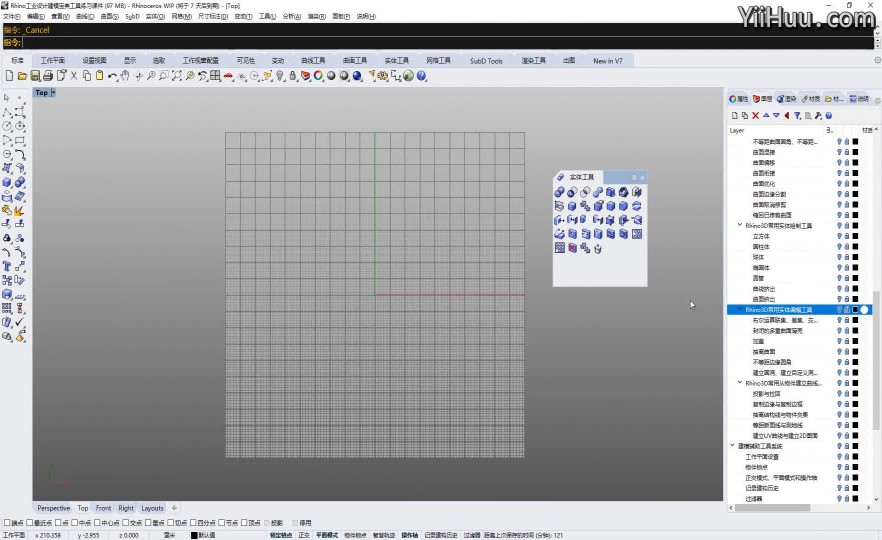
Task: Click the color swatch of 圆管 layer
Action: pyautogui.click(x=855, y=278)
